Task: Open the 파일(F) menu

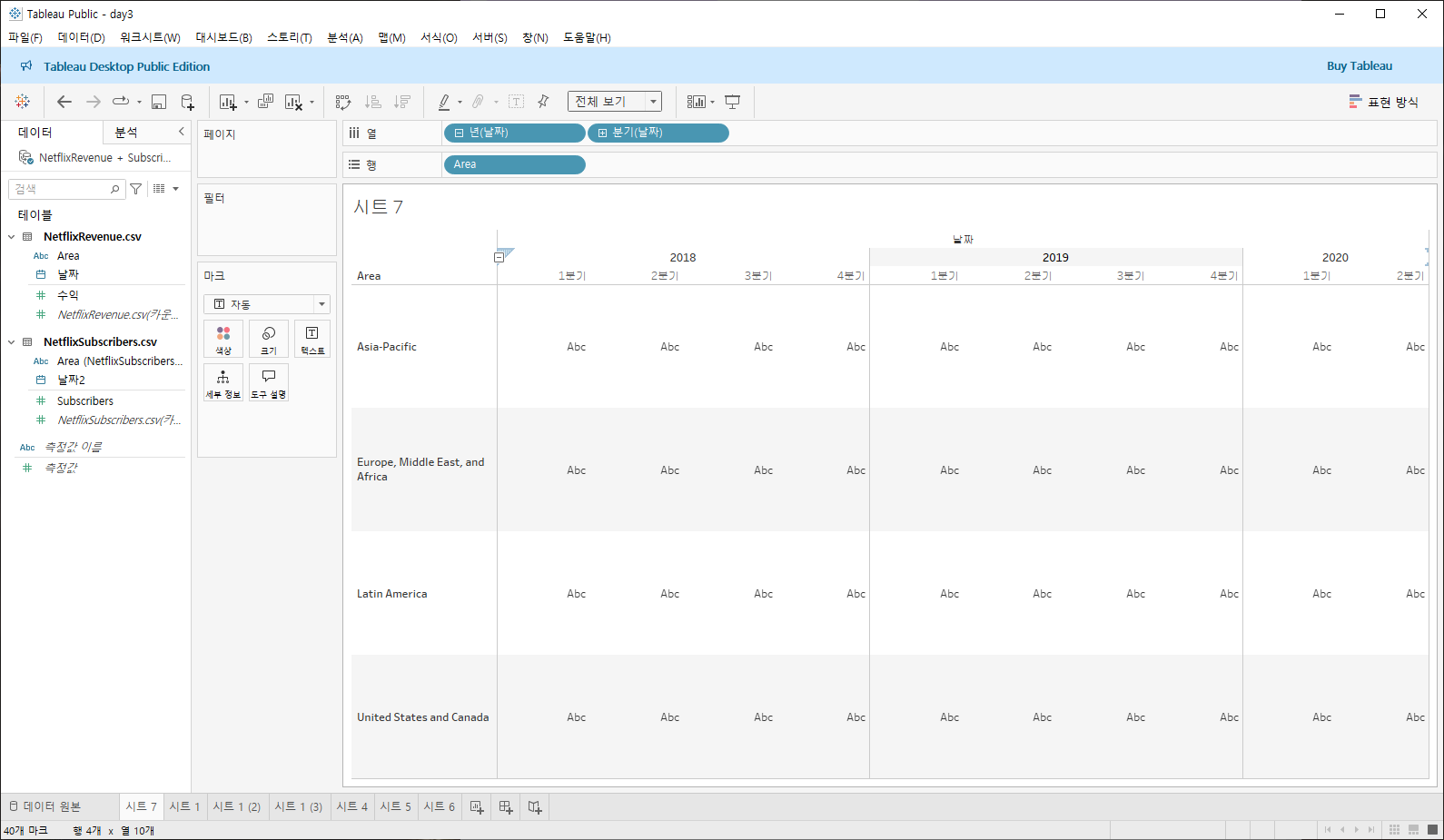Action: click(x=25, y=37)
